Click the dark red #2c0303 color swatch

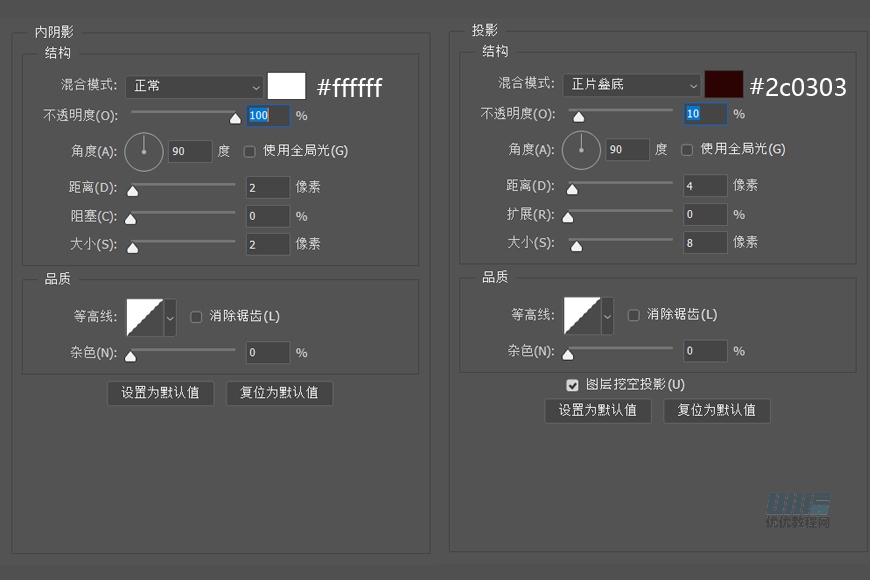[723, 84]
